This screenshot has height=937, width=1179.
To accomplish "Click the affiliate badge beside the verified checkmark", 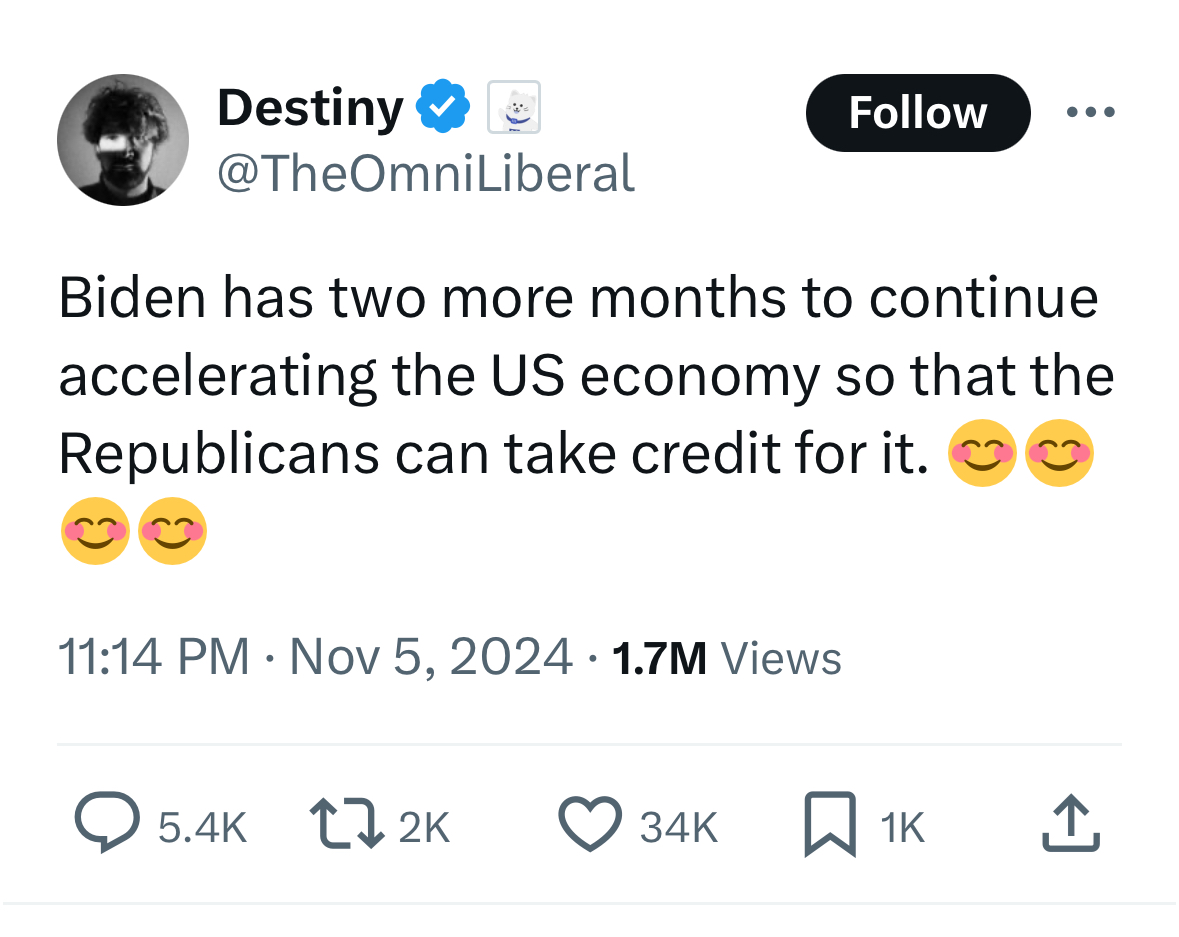I will (x=513, y=108).
